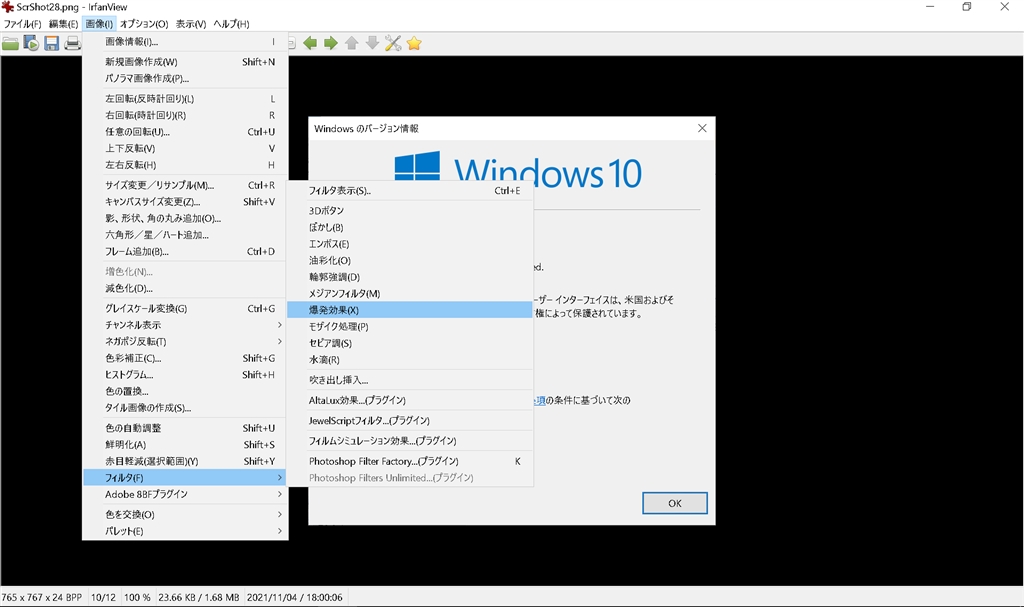Image resolution: width=1024 pixels, height=607 pixels.
Task: Select 右回転(時計回り)(R)
Action: (185, 116)
